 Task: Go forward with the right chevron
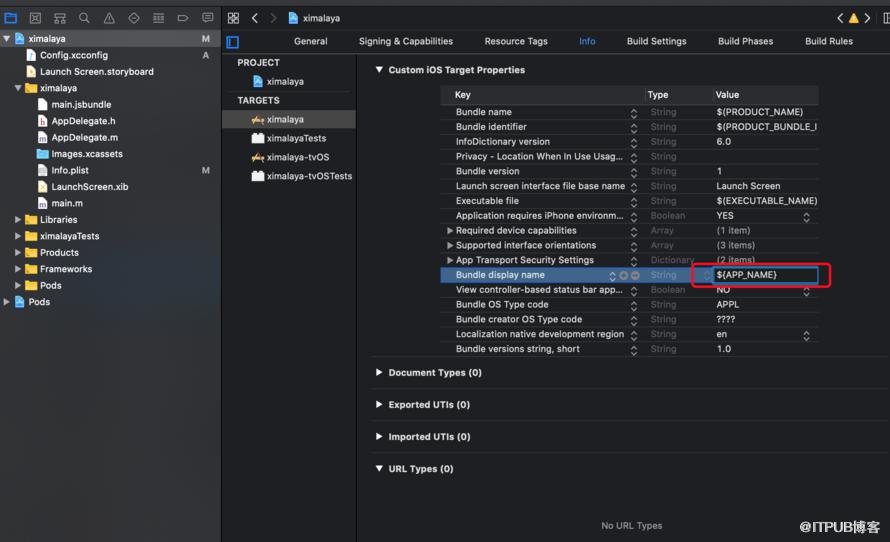(273, 18)
